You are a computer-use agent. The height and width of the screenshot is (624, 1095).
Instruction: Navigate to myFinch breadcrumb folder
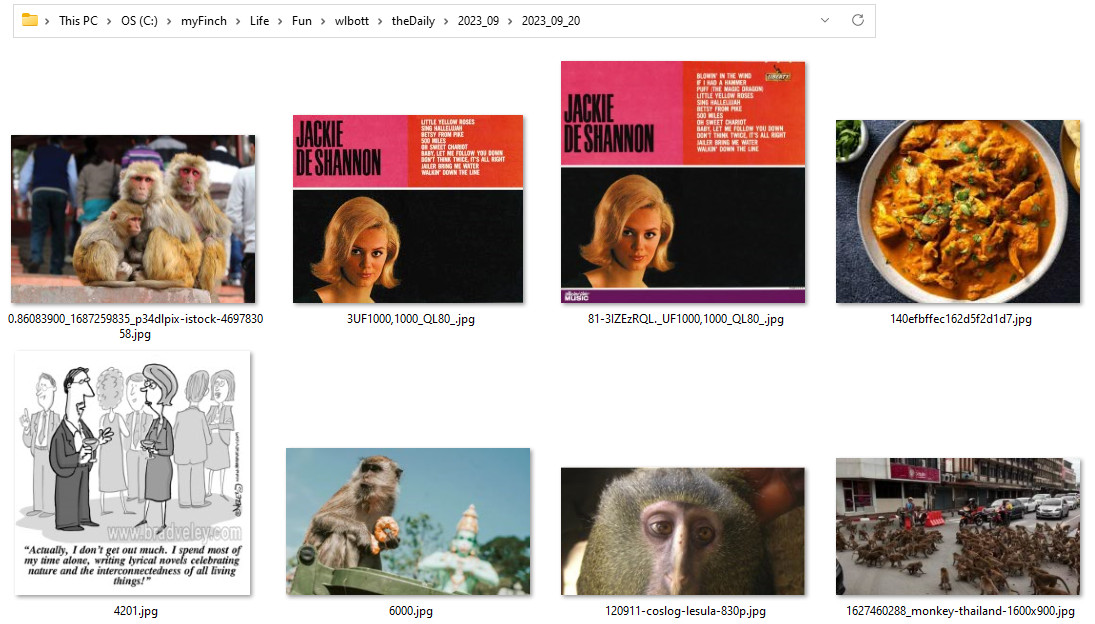[x=204, y=21]
